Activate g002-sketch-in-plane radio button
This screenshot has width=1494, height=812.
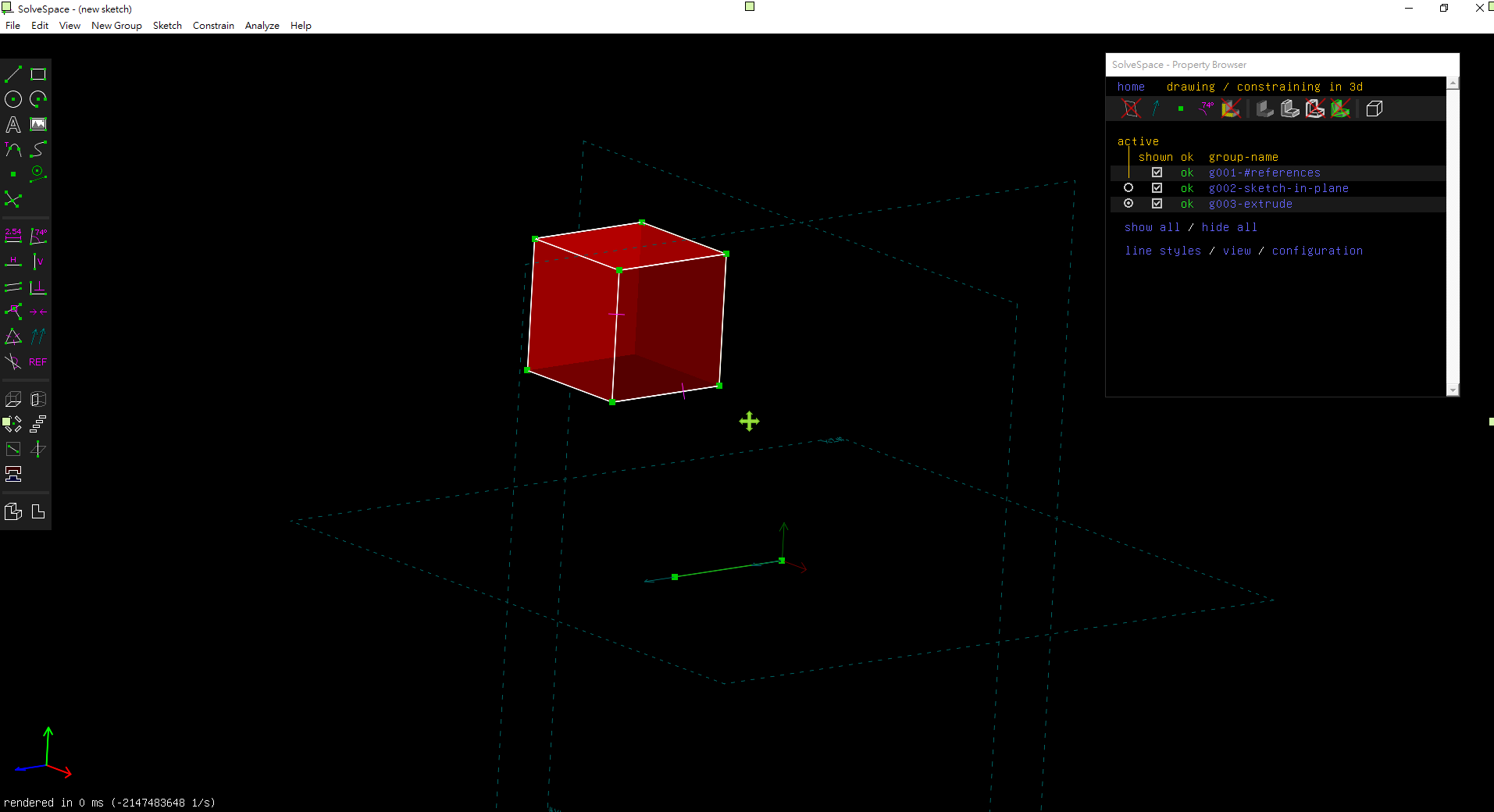tap(1129, 188)
